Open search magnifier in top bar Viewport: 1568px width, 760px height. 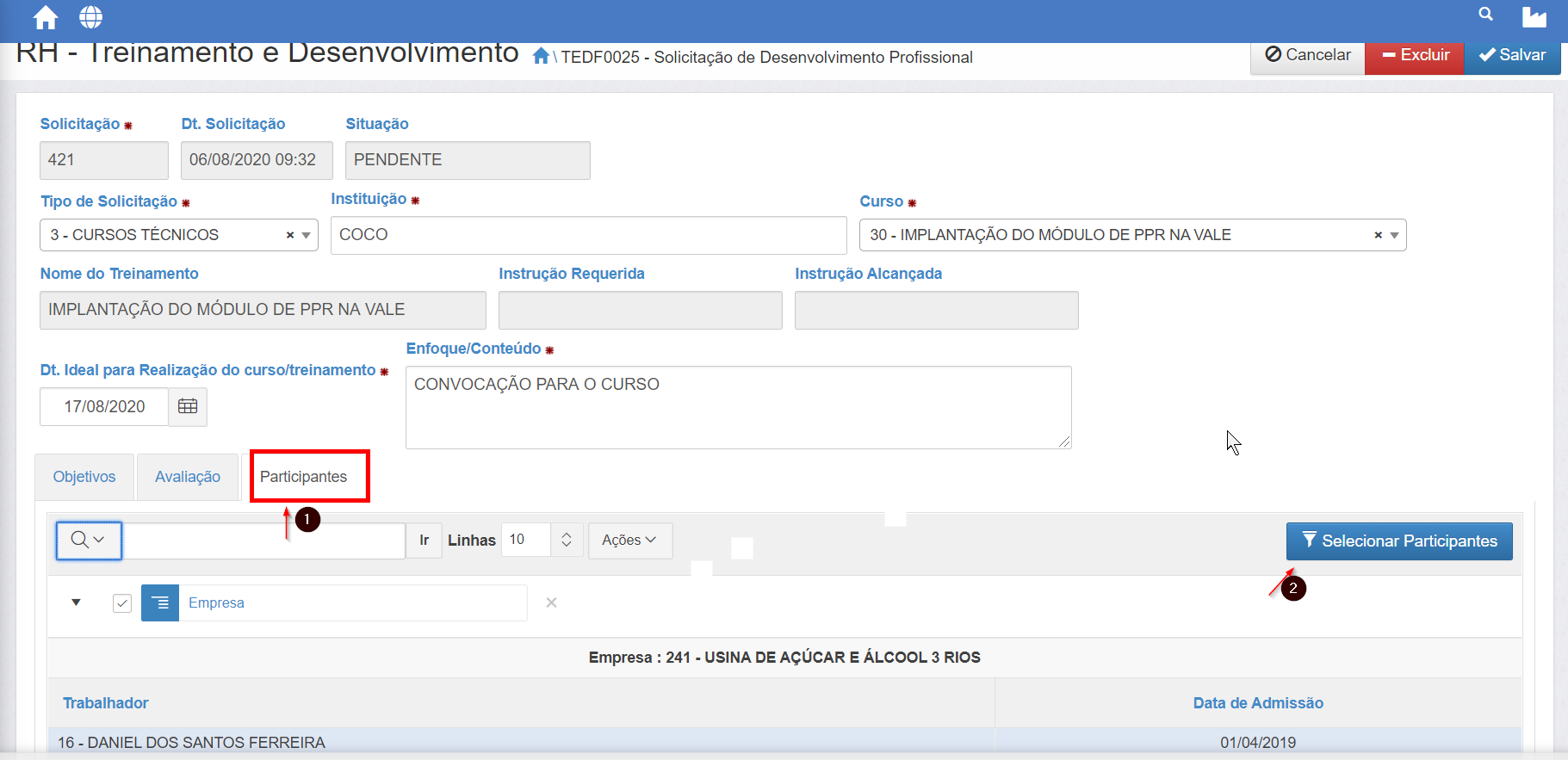tap(1485, 14)
